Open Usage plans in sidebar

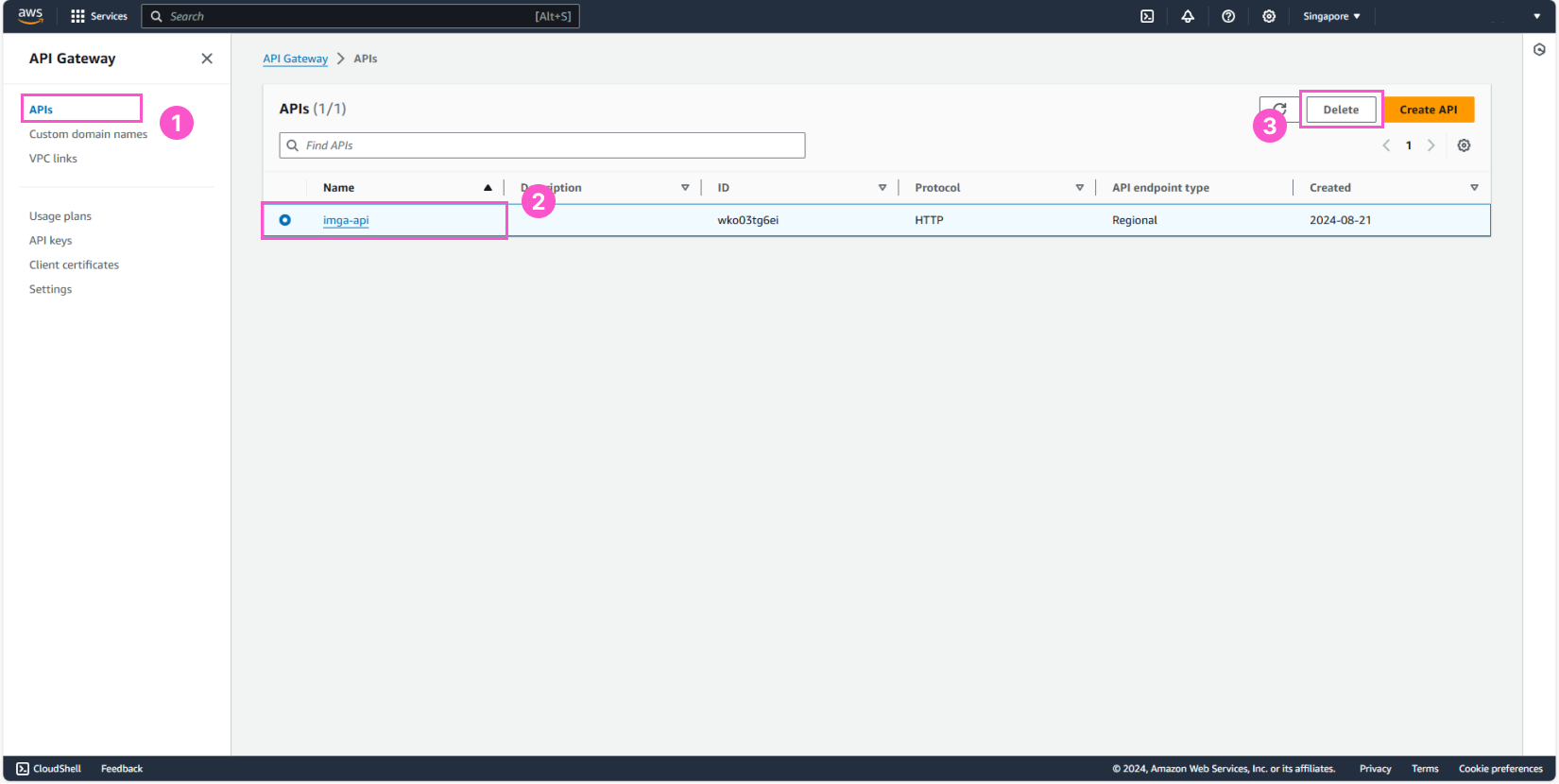60,216
